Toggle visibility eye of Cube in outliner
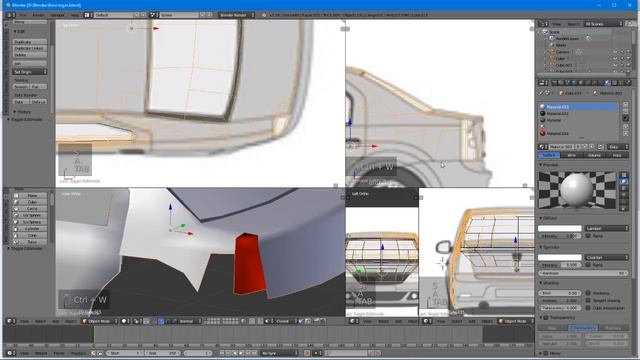Viewport: 640px width, 360px height. pos(615,58)
